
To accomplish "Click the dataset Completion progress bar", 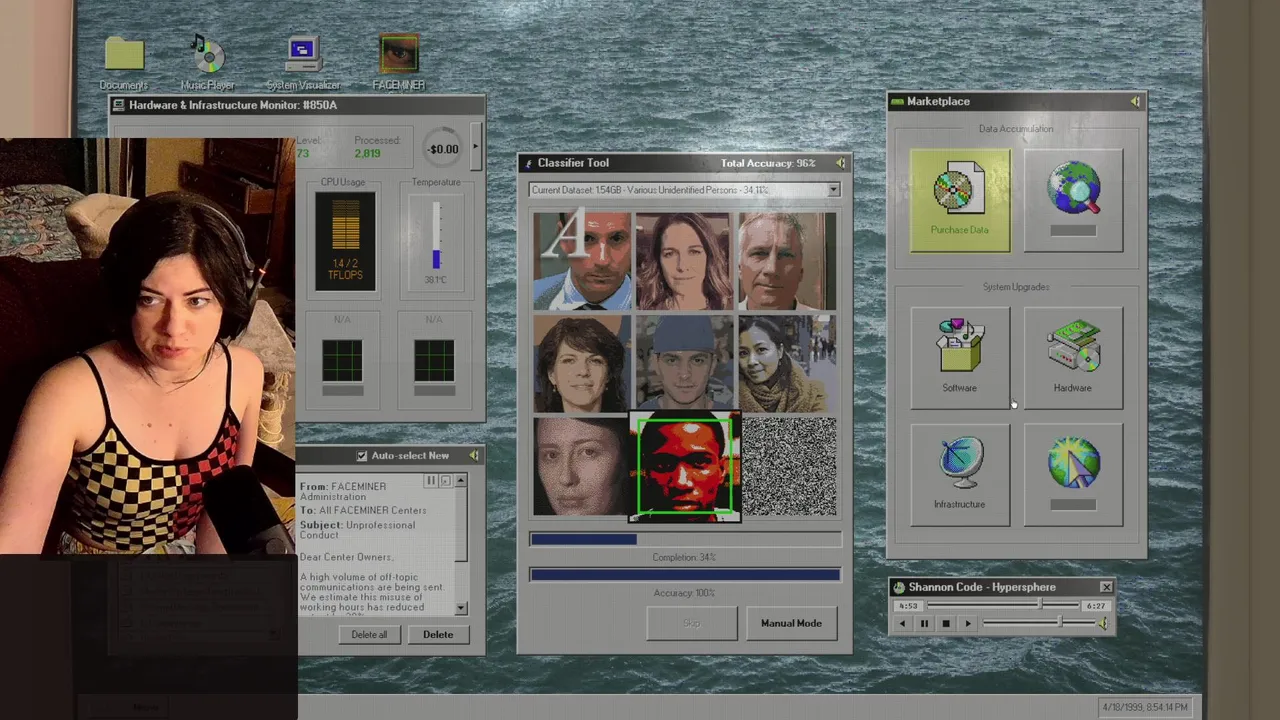I will coord(685,539).
